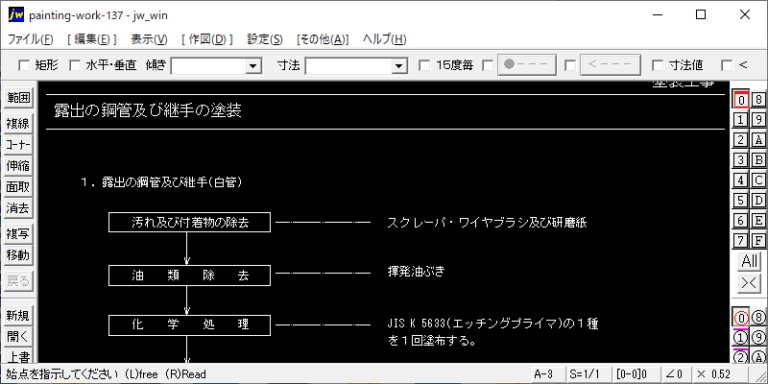Select square layer button F

pyautogui.click(x=759, y=240)
